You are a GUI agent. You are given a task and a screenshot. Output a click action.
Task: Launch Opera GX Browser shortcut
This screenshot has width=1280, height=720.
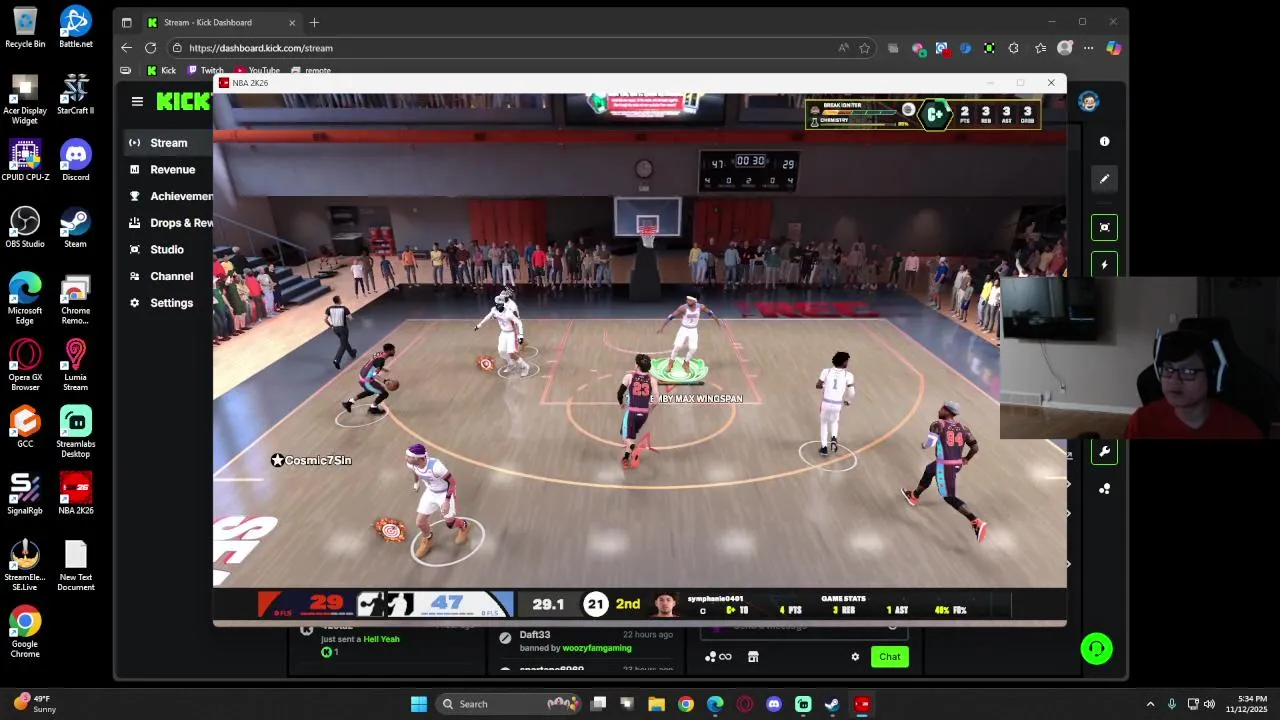click(25, 366)
